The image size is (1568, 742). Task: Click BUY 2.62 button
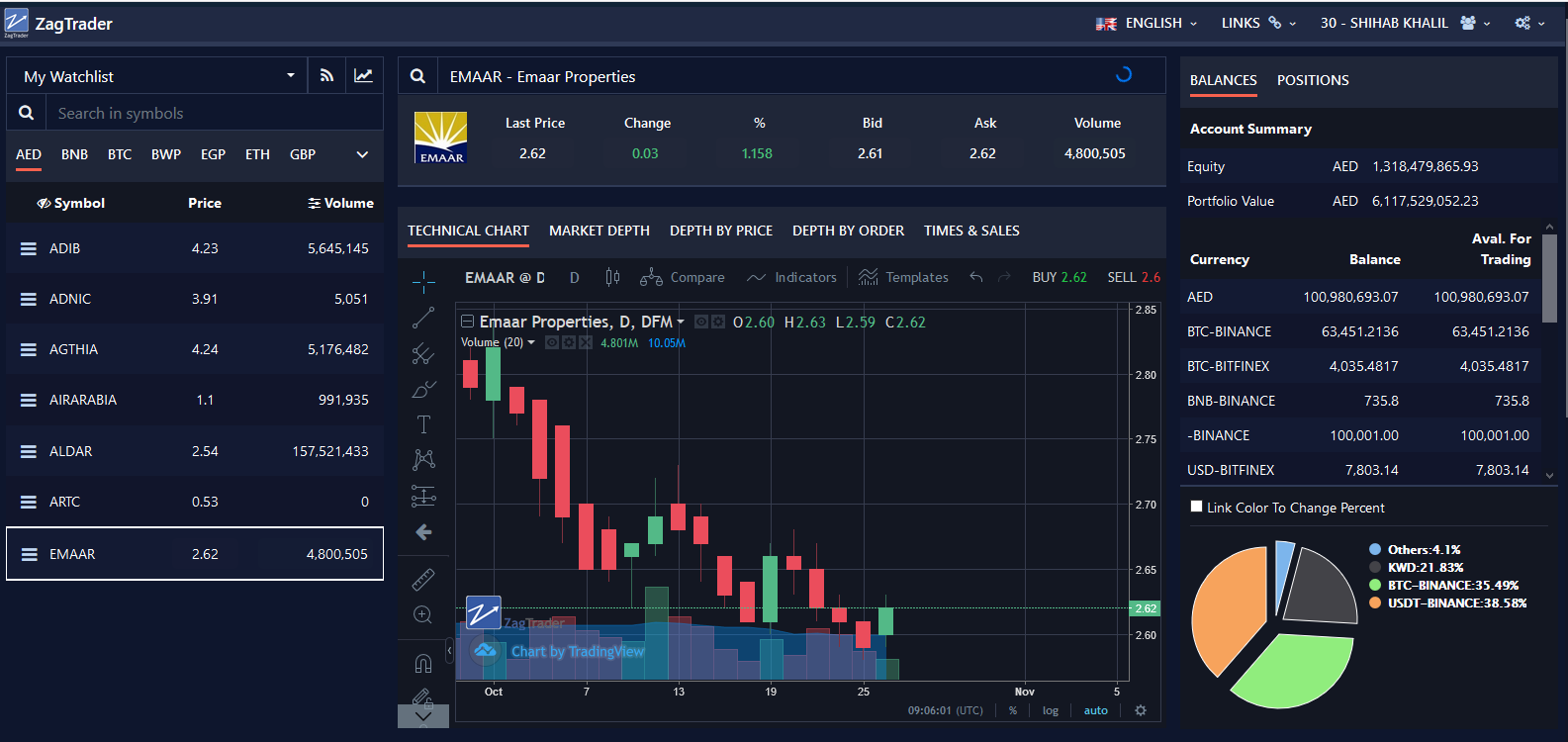[1060, 278]
